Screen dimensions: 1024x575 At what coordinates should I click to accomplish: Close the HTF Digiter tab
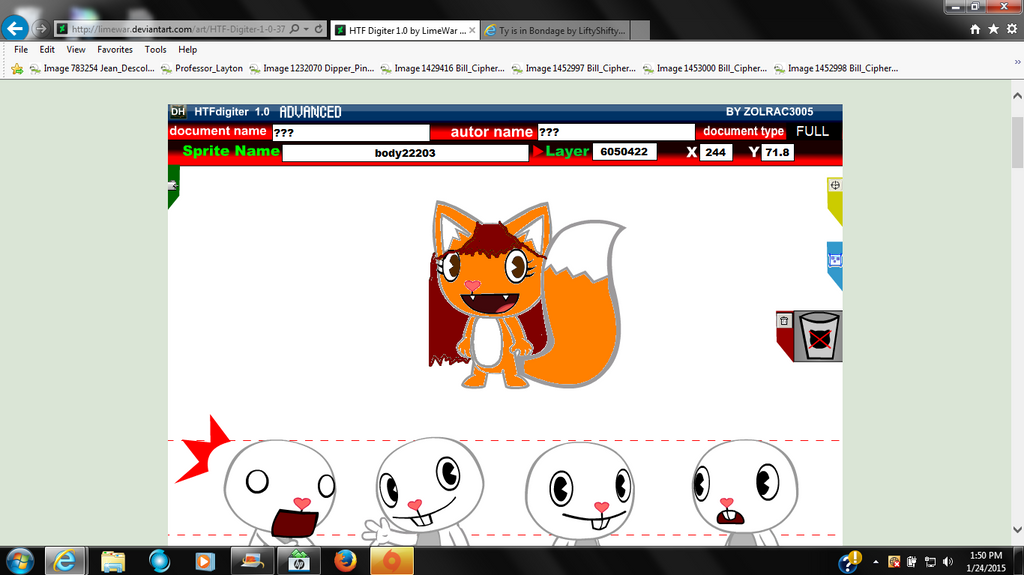(x=472, y=30)
